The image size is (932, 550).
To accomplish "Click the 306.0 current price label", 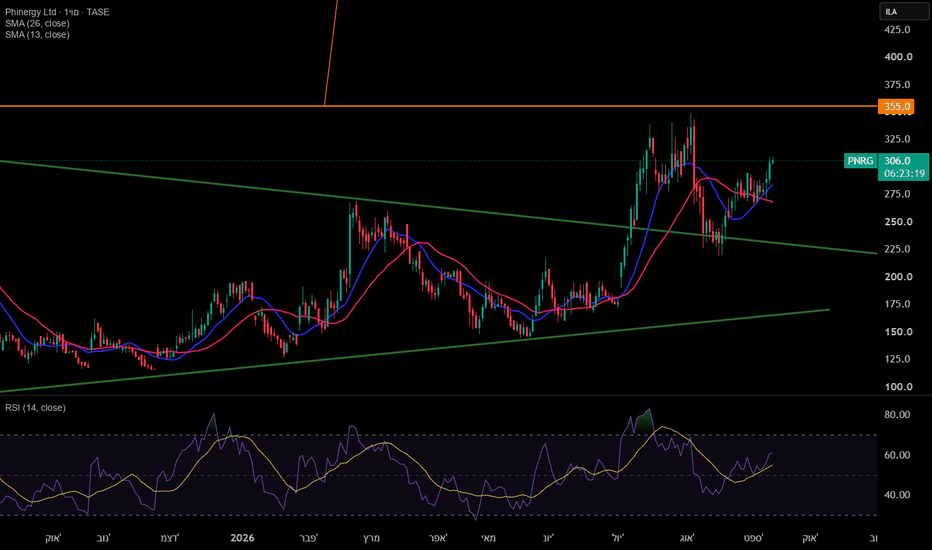I will [x=897, y=161].
